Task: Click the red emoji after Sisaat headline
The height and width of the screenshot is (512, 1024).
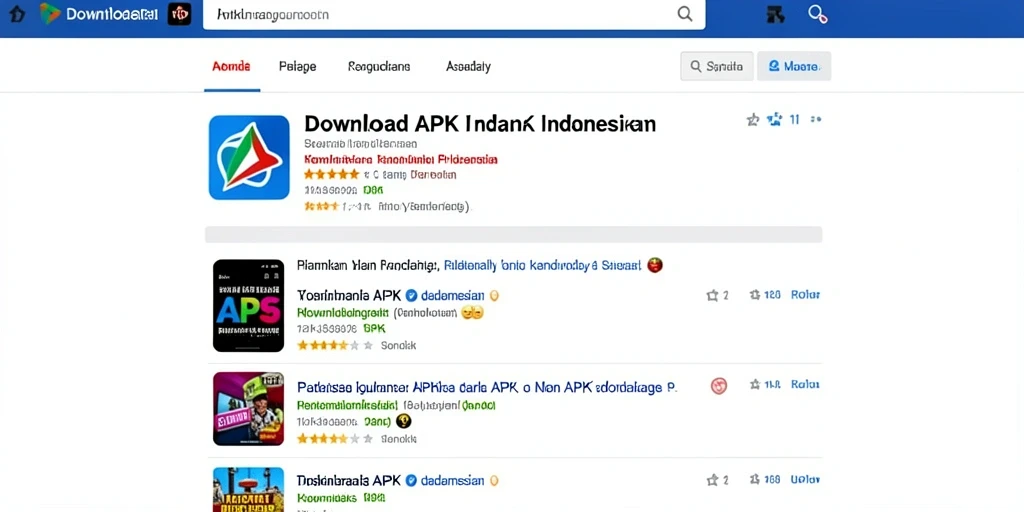Action: [x=655, y=265]
